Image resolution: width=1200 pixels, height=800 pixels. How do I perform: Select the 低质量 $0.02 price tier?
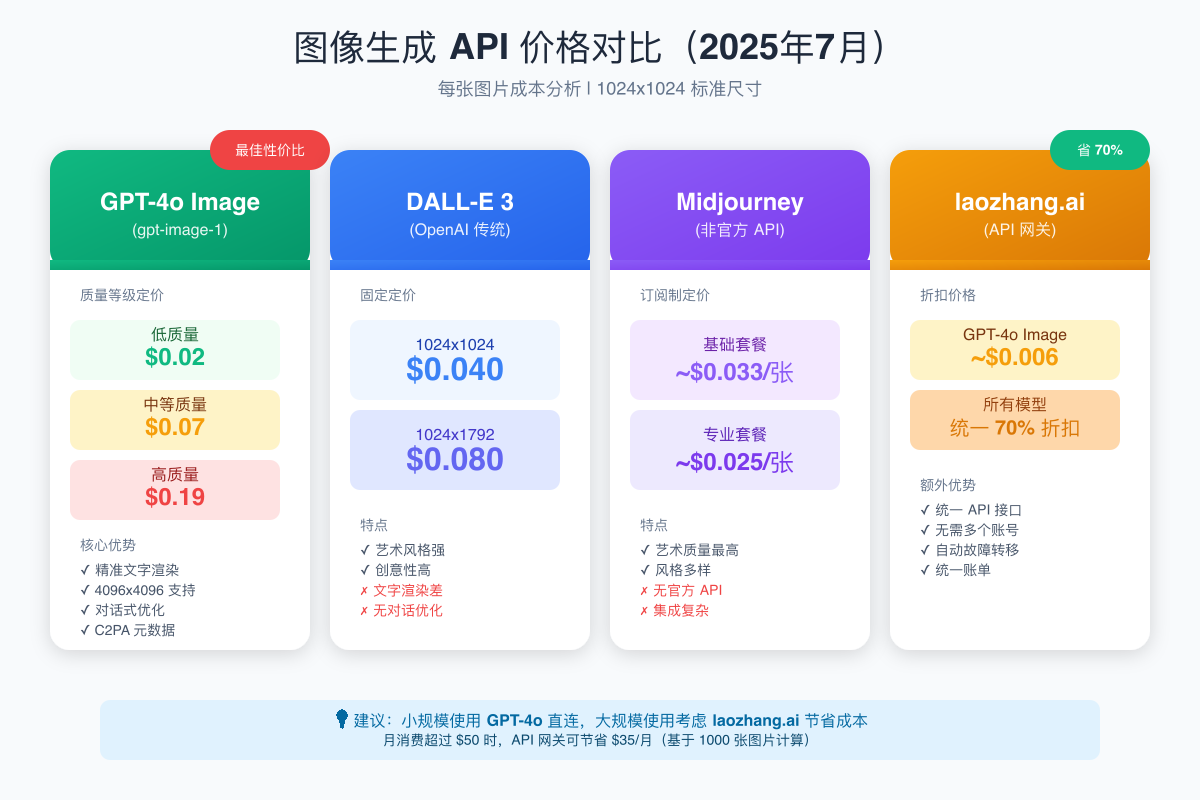(174, 348)
